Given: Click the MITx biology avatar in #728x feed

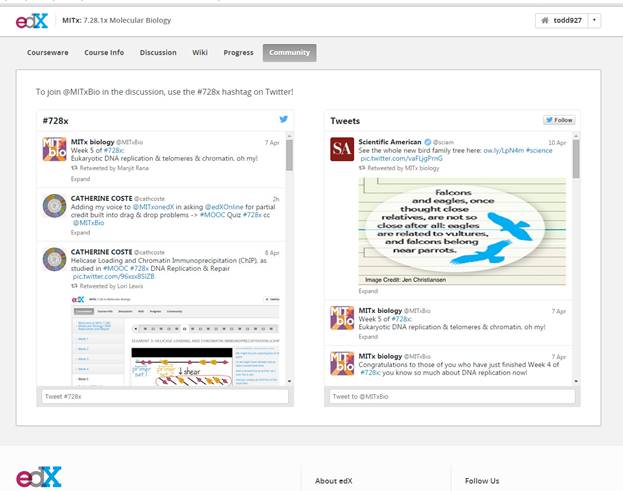Looking at the screenshot, I should (54, 149).
